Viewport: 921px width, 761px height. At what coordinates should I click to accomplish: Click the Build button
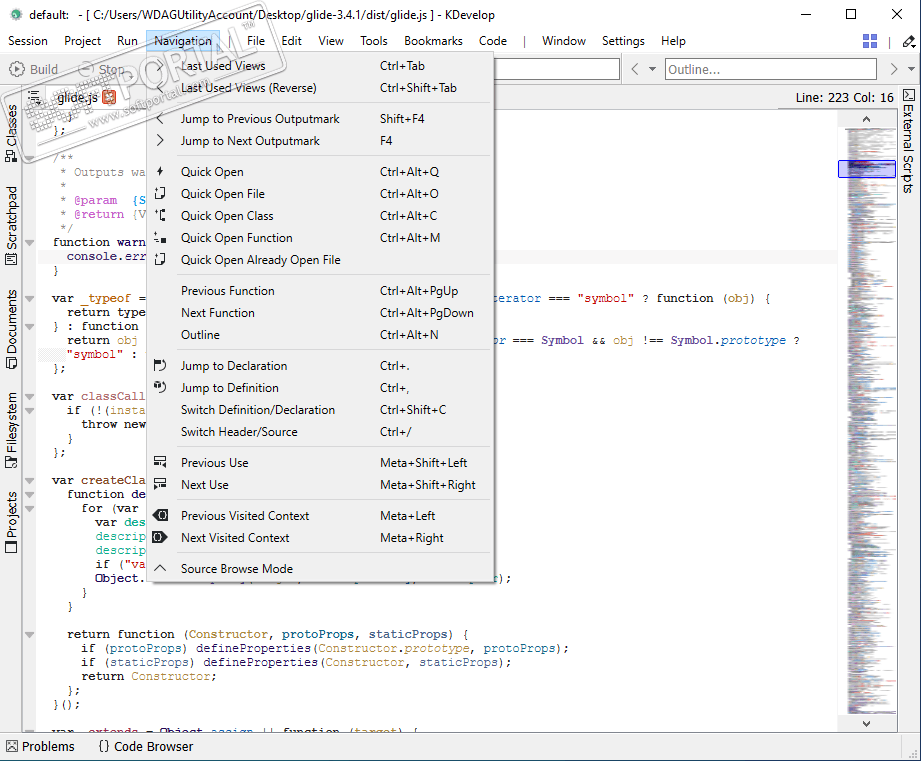(34, 69)
